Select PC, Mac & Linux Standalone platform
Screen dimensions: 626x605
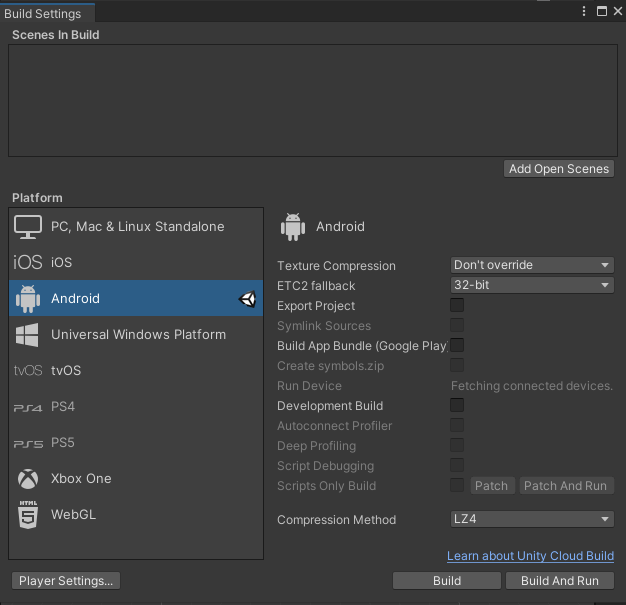pyautogui.click(x=136, y=227)
